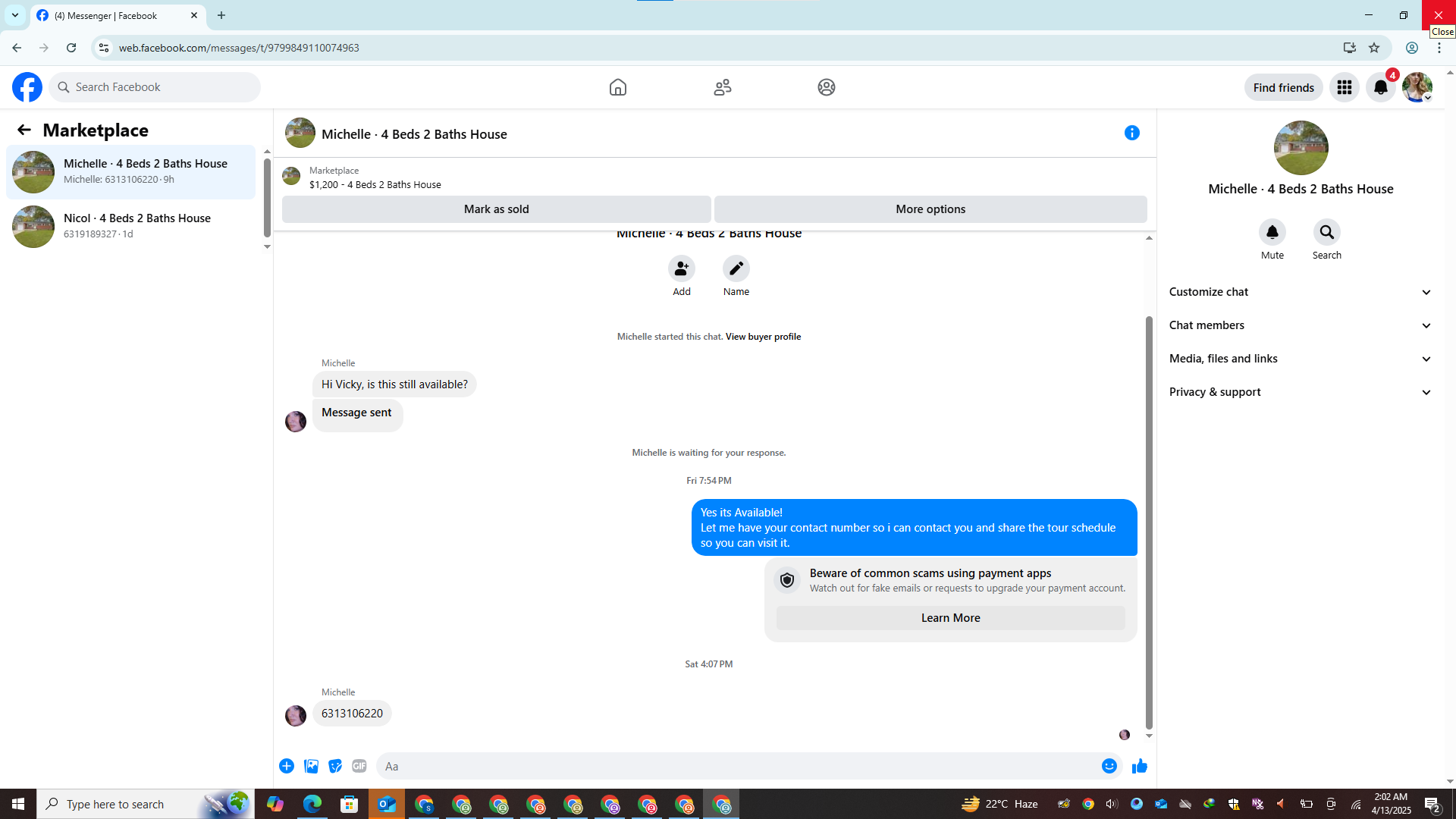This screenshot has height=819, width=1456.
Task: Click the Find friends button
Action: click(x=1283, y=87)
